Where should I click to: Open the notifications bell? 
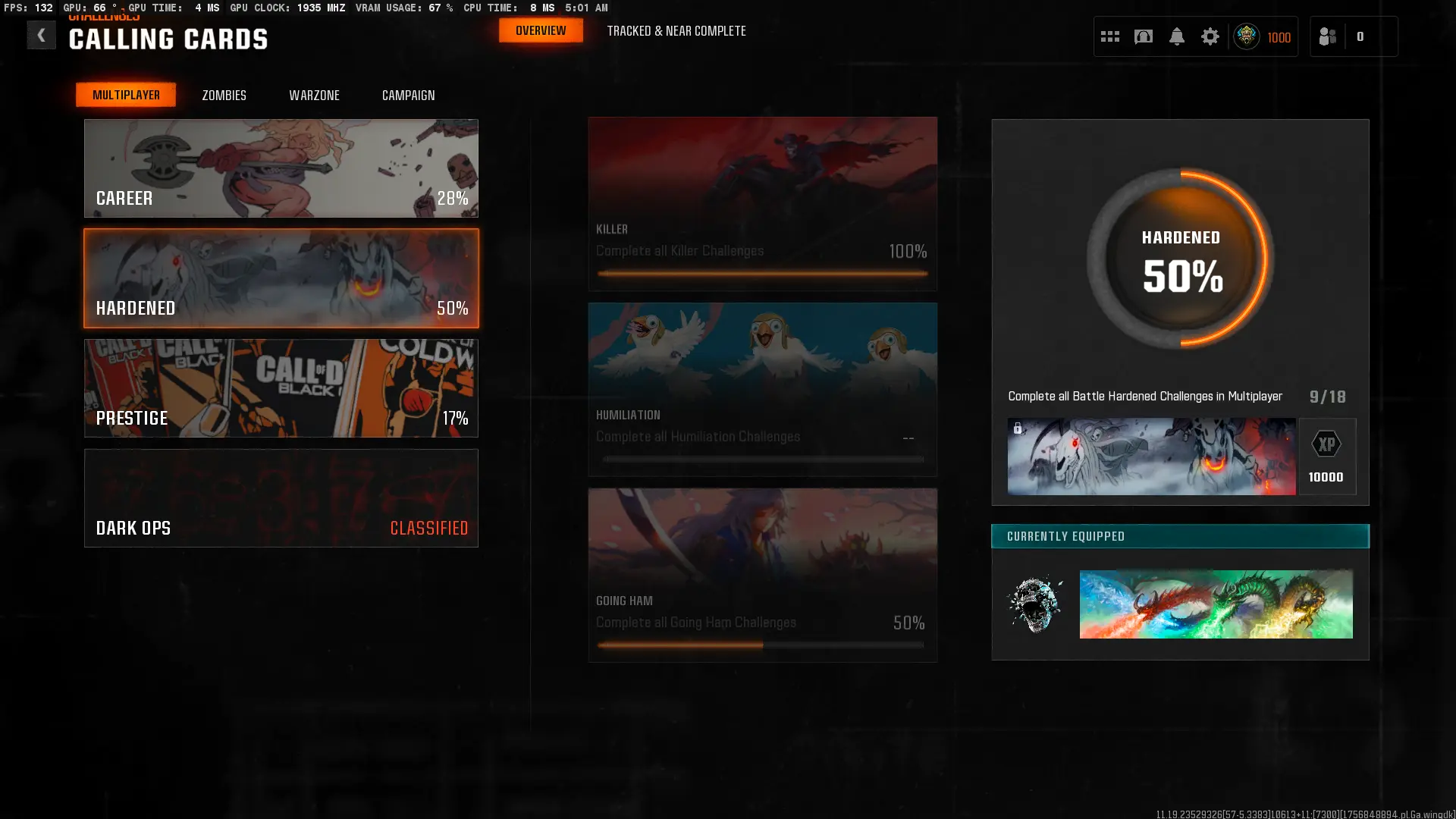pos(1176,36)
